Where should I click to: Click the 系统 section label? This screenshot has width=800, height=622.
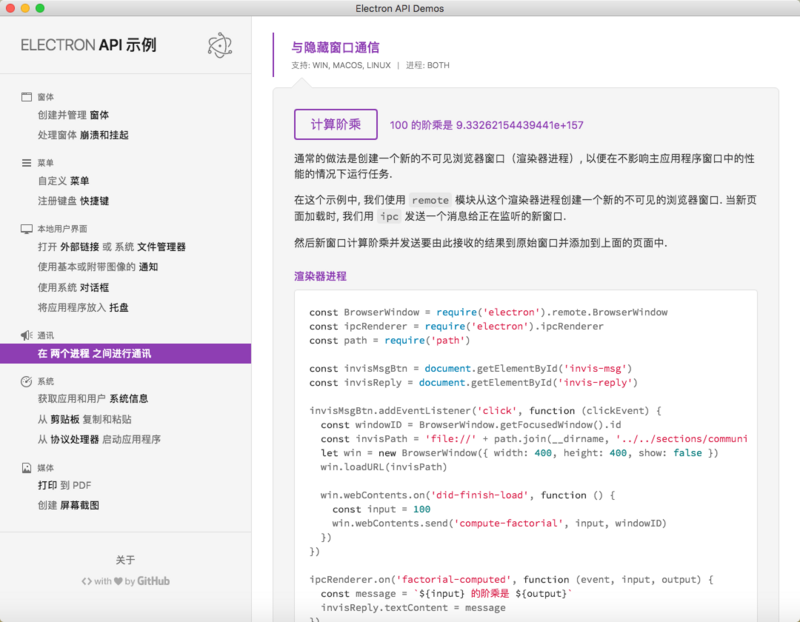[45, 381]
